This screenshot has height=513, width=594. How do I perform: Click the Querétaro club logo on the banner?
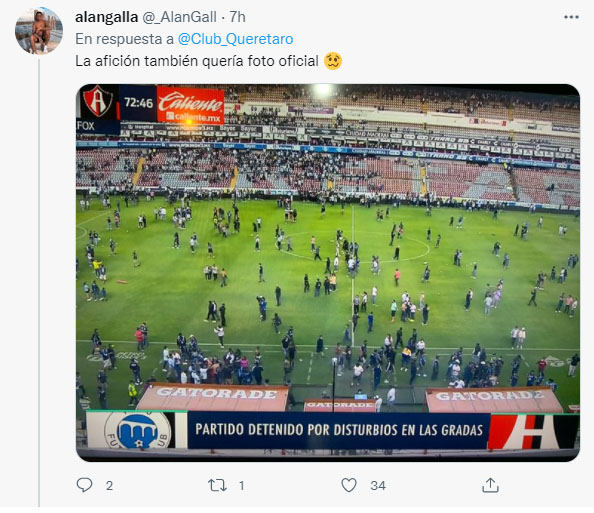[138, 430]
